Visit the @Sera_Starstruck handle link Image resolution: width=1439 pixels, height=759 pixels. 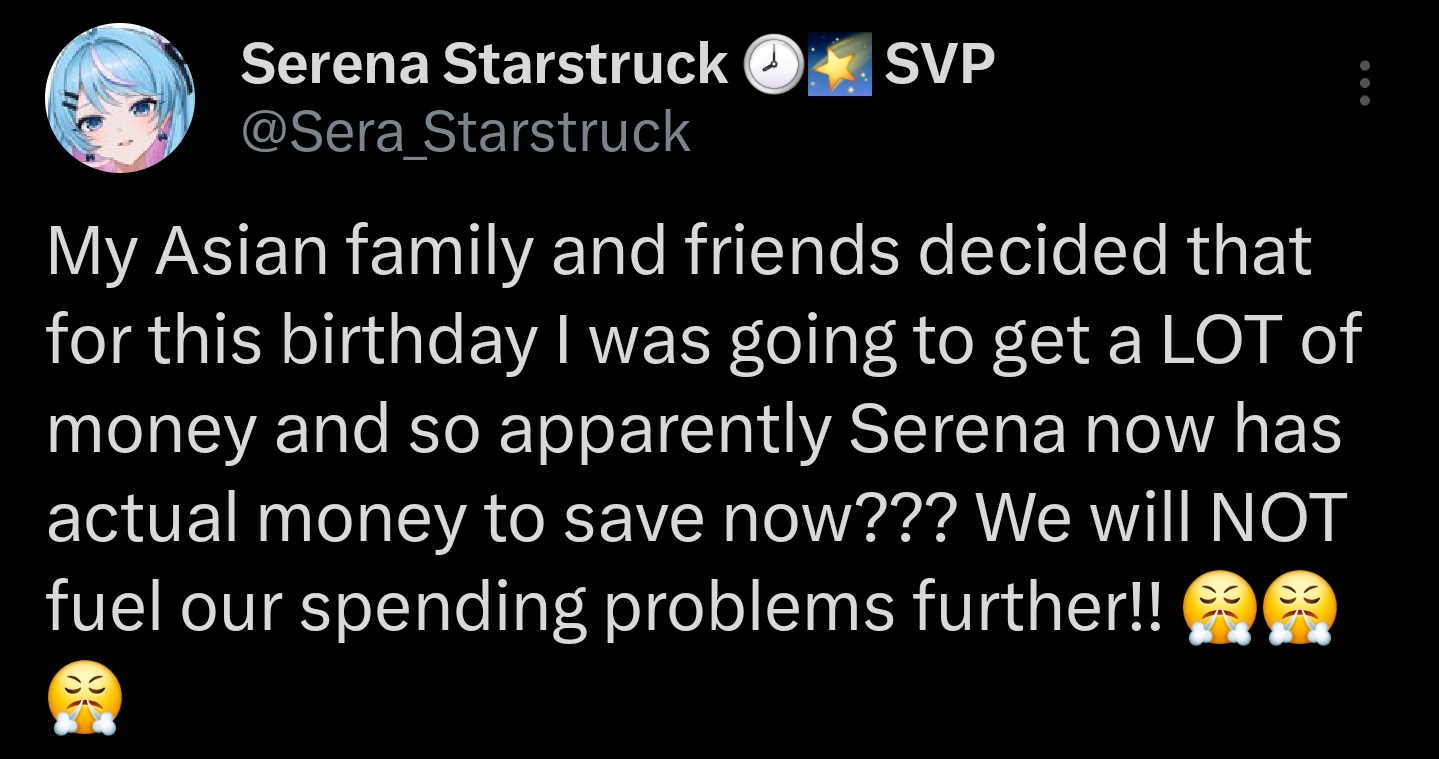[466, 132]
